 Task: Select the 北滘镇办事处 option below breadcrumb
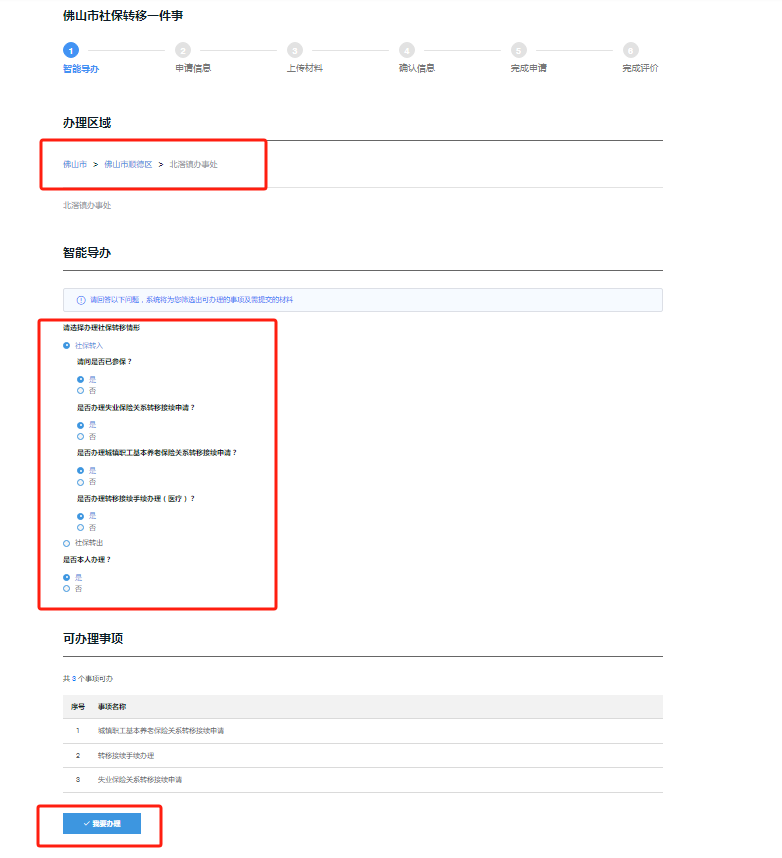coord(87,205)
